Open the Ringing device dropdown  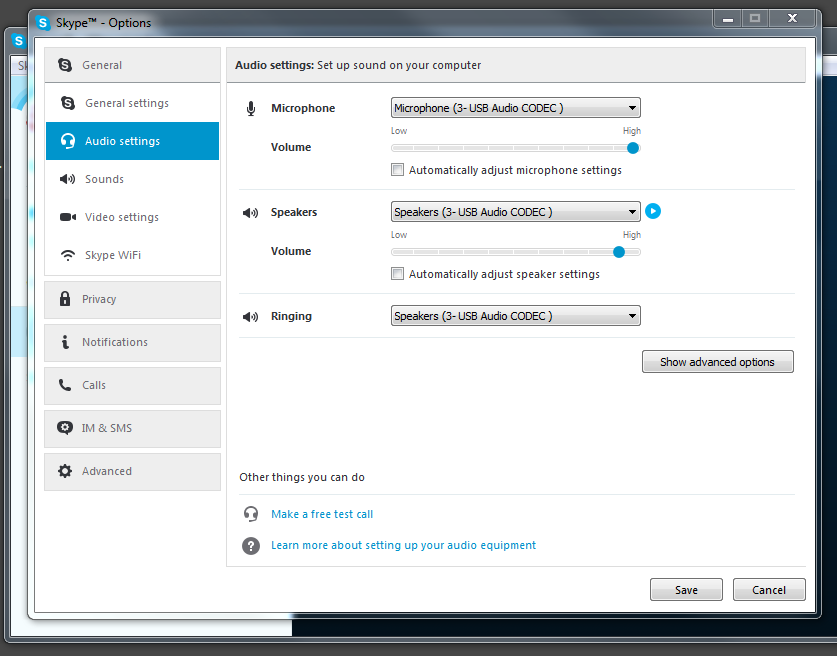[516, 316]
